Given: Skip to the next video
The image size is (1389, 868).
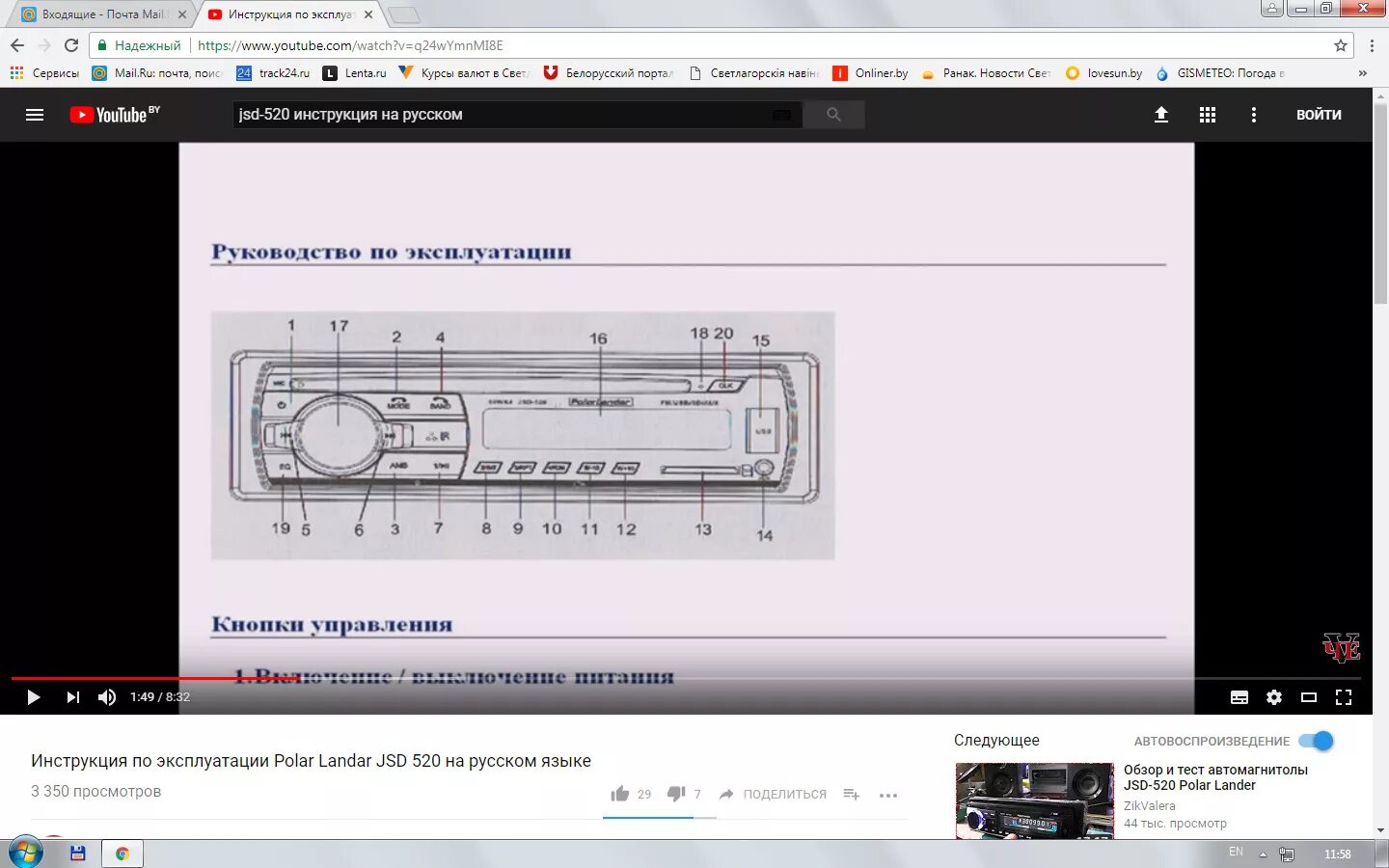Looking at the screenshot, I should click(72, 697).
